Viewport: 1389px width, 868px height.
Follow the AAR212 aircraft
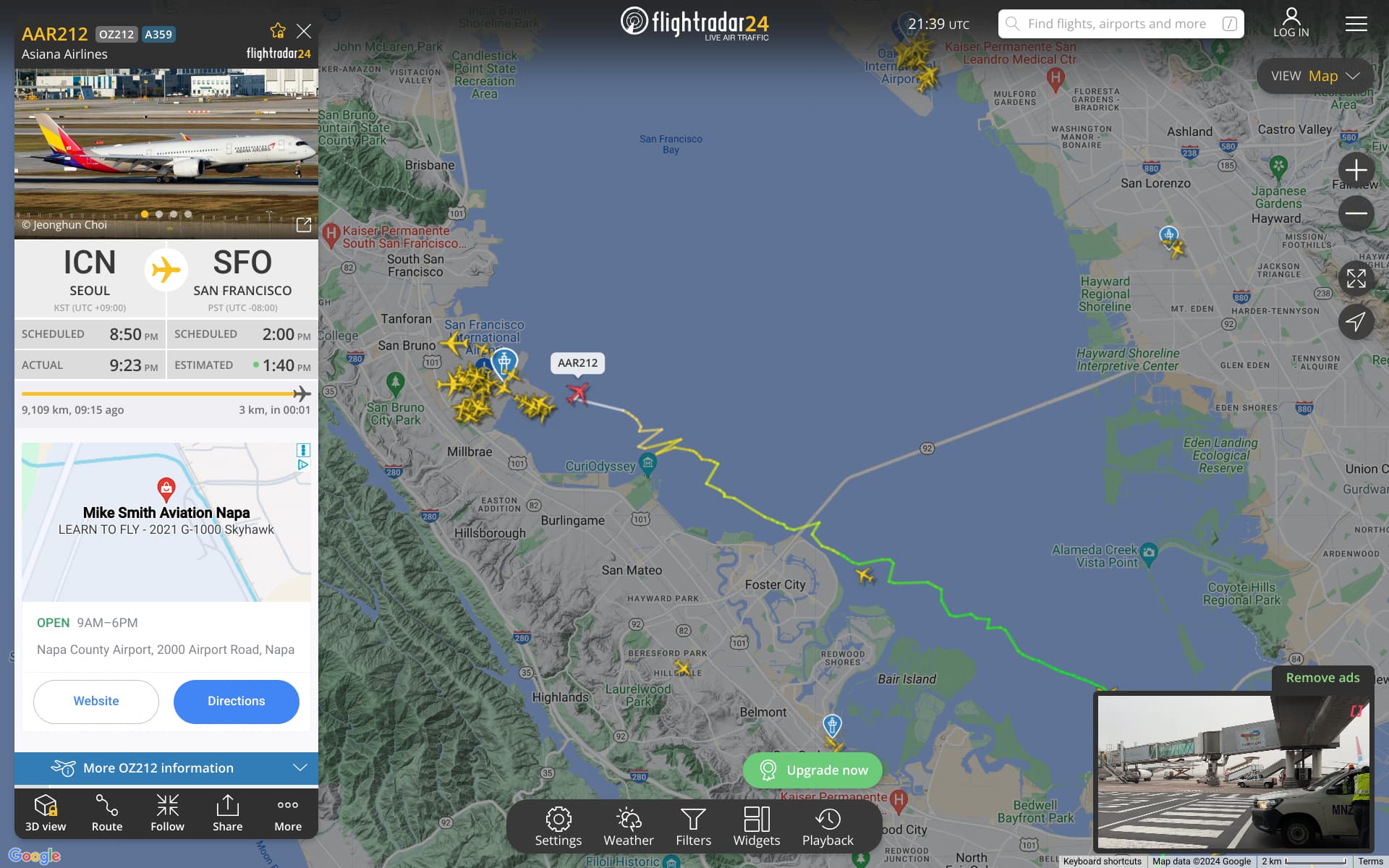coord(167,812)
